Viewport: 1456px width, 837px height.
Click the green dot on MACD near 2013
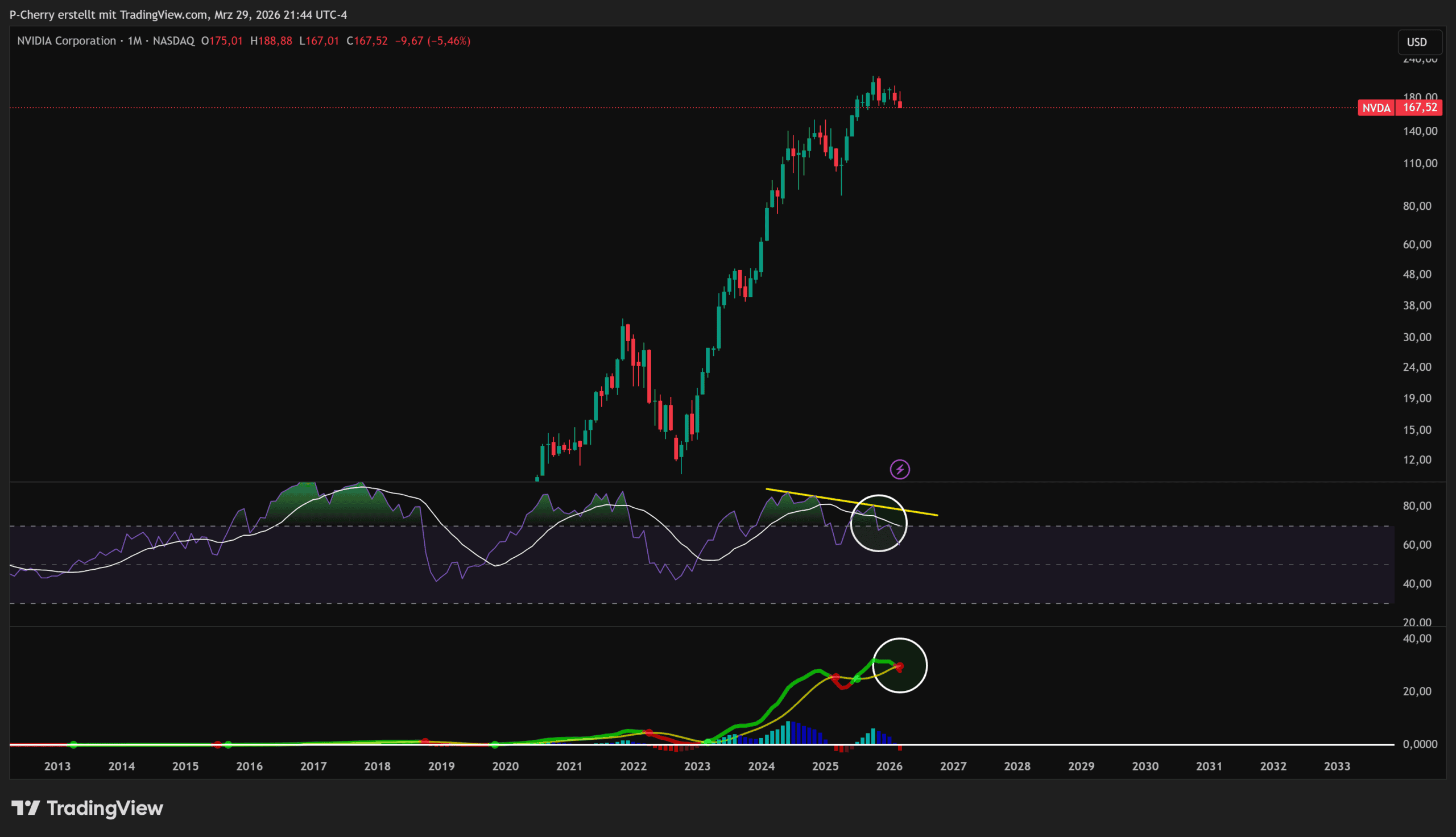tap(73, 744)
